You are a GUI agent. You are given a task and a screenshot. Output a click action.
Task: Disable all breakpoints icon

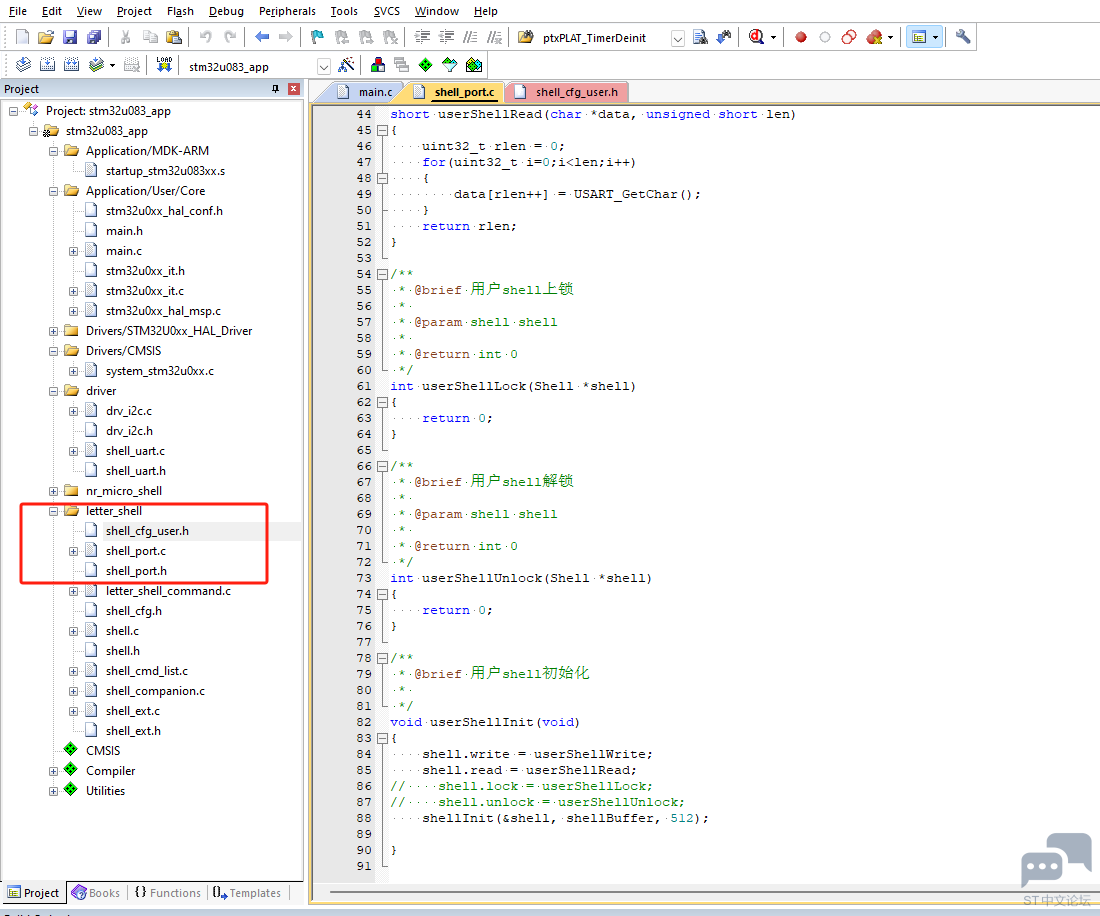point(849,37)
